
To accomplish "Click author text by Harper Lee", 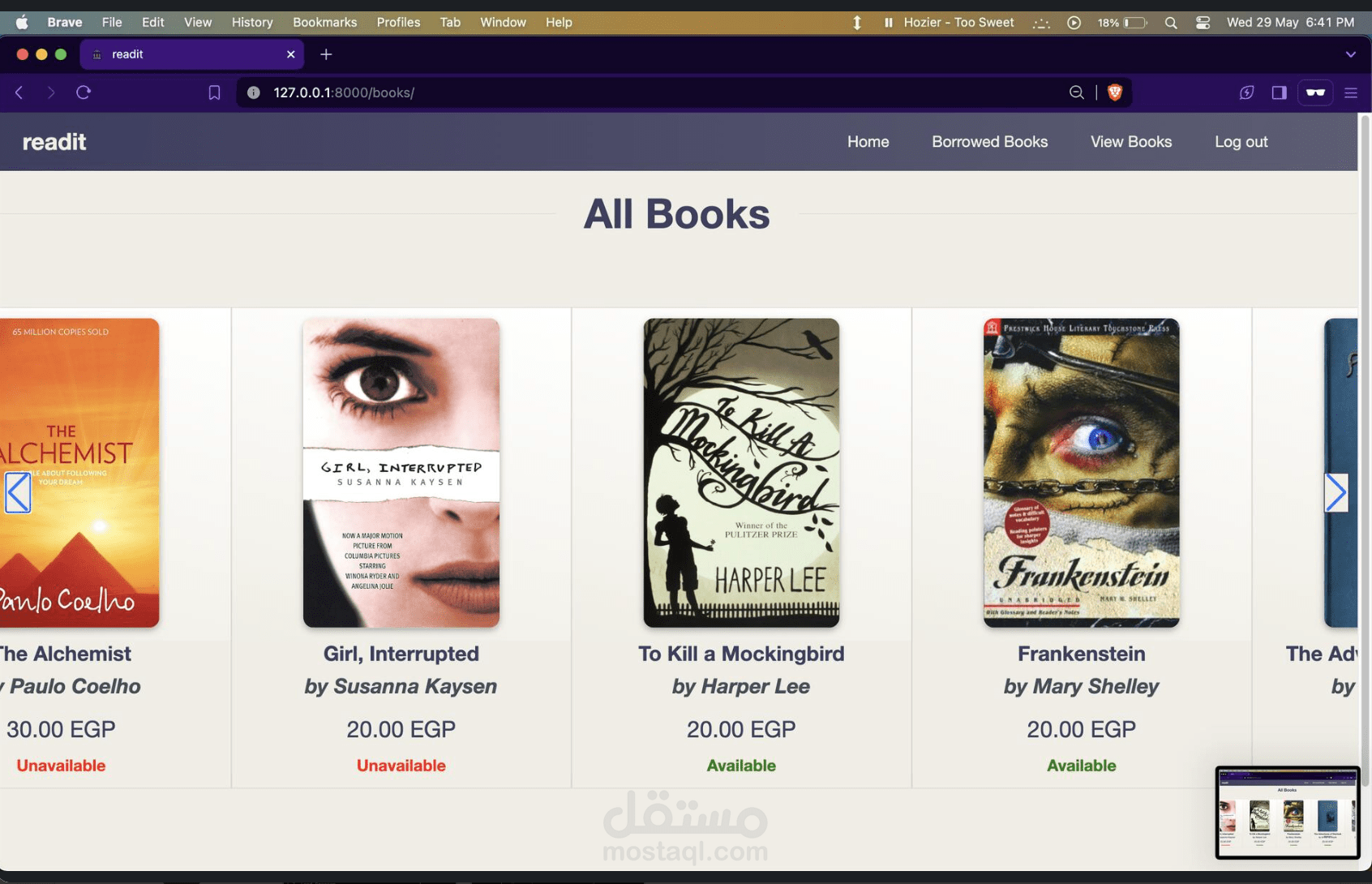I will point(741,686).
